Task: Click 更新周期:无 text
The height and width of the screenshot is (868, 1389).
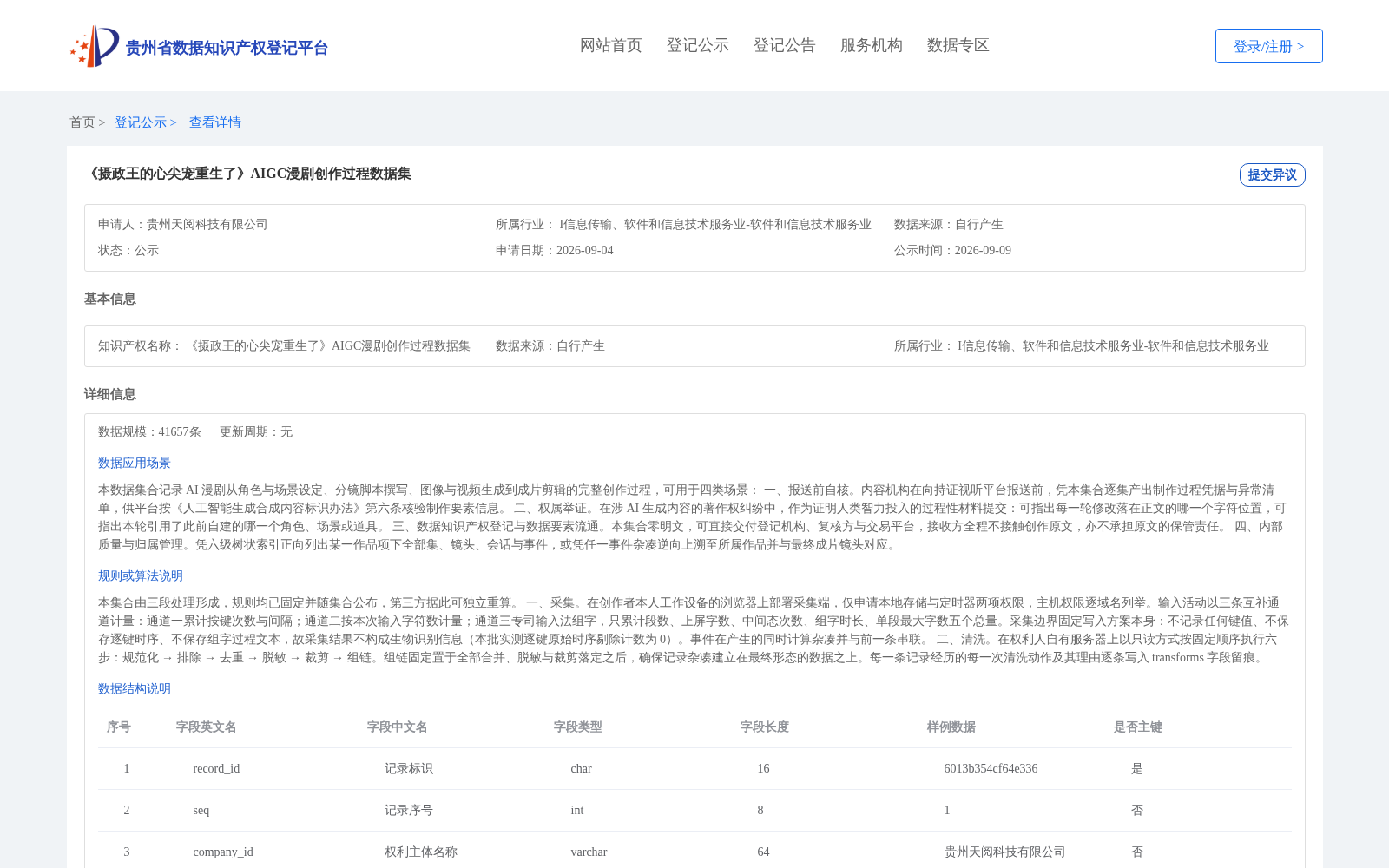Action: (256, 431)
